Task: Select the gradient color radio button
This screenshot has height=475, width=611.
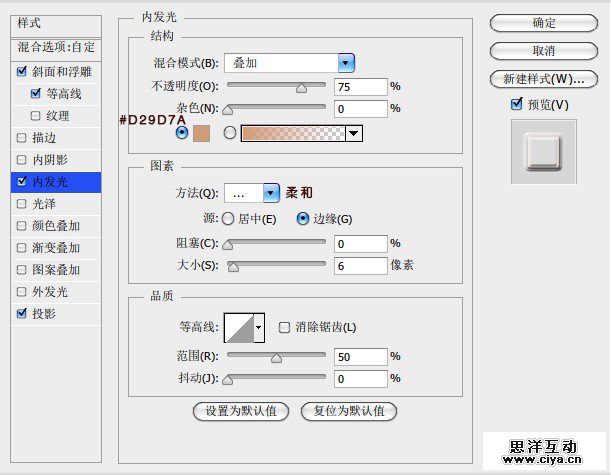Action: (x=229, y=133)
